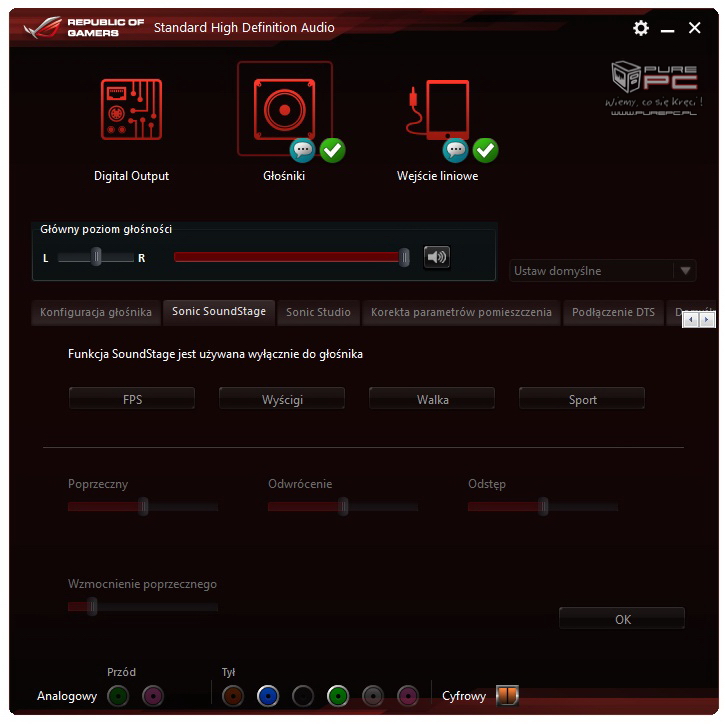
Task: Switch to the Konfiguracja głośnika tab
Action: coord(96,312)
